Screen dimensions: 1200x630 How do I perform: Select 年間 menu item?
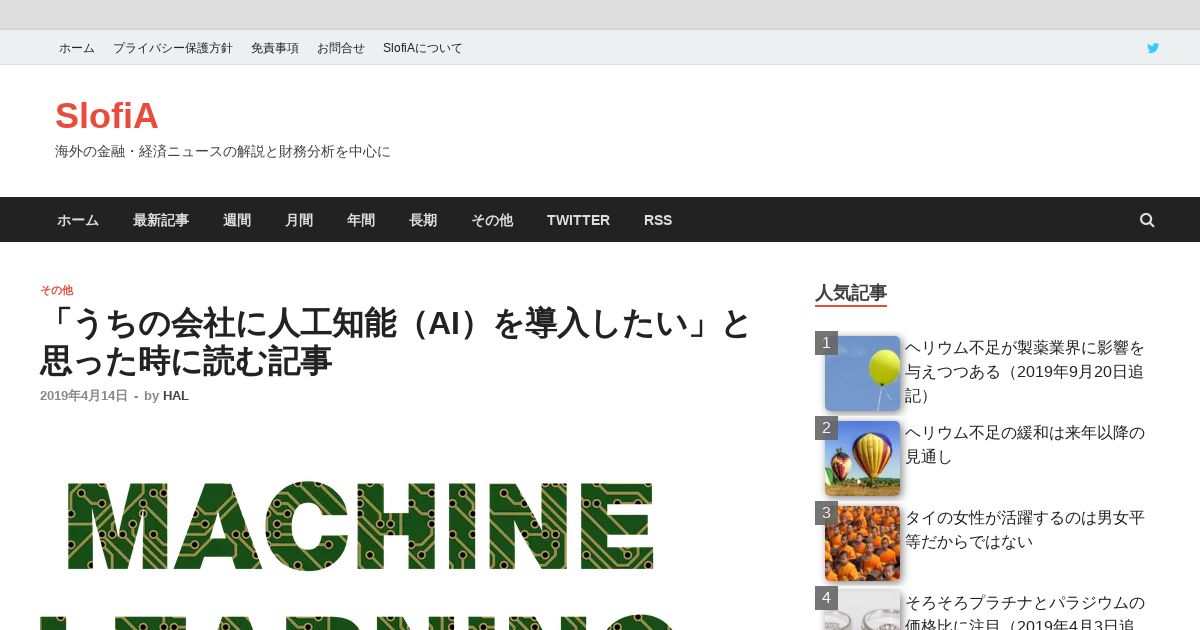[x=361, y=220]
